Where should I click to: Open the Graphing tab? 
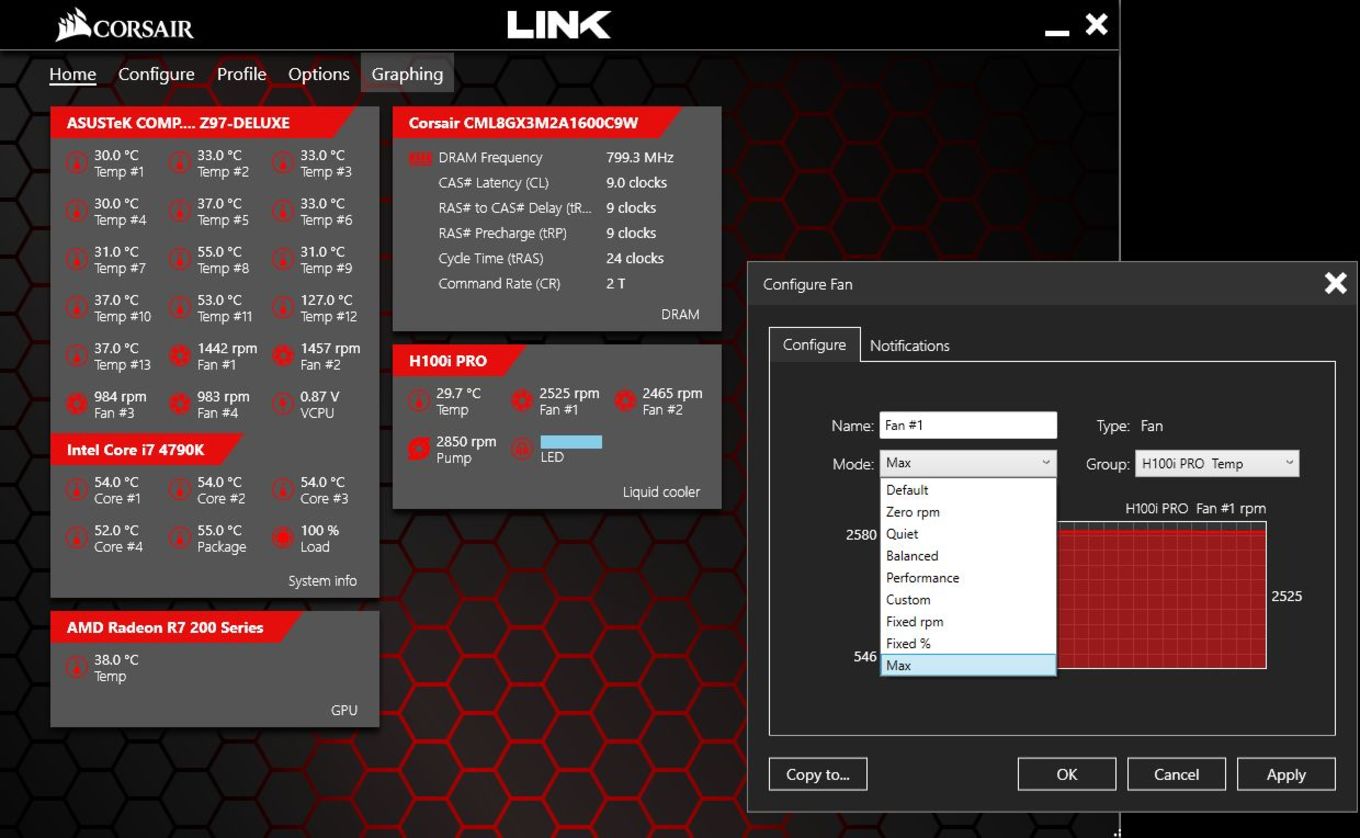click(407, 74)
